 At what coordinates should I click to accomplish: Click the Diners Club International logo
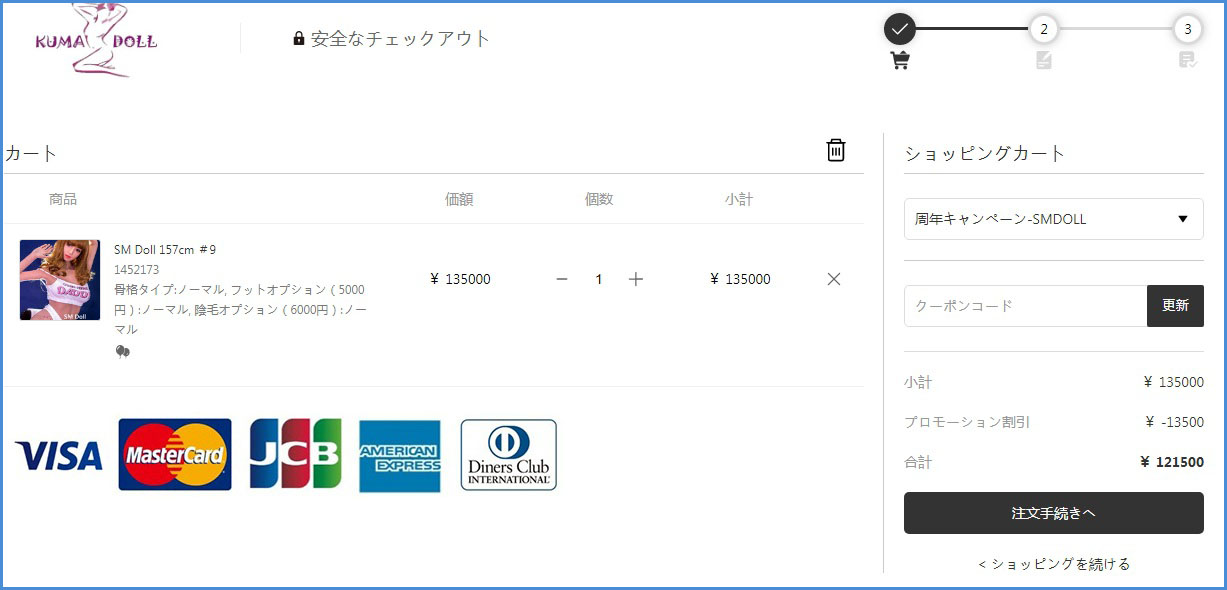[x=508, y=455]
